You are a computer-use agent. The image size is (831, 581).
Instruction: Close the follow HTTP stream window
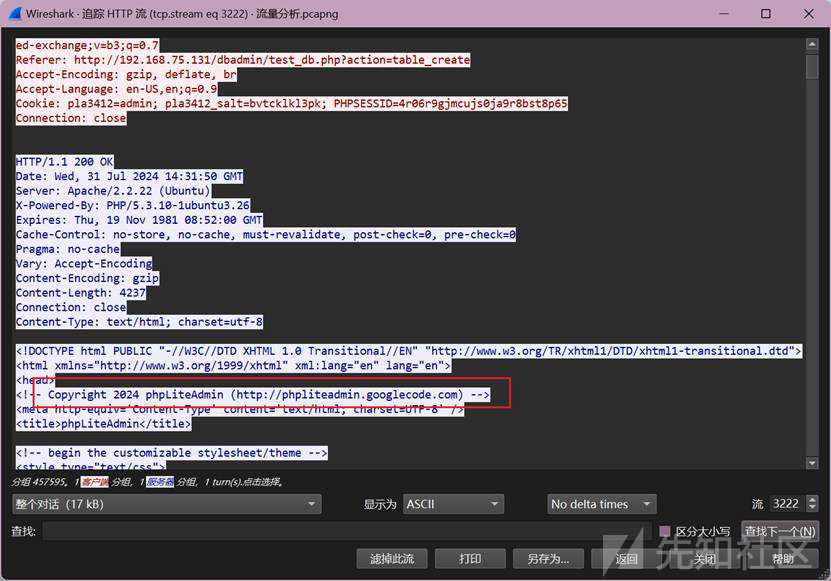808,13
